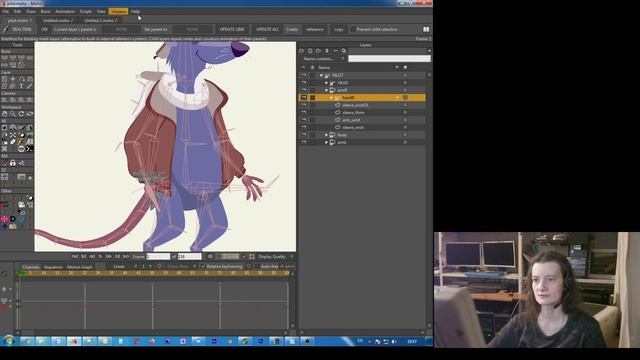The height and width of the screenshot is (360, 640).
Task: Open the Draw menu
Action: (x=31, y=11)
